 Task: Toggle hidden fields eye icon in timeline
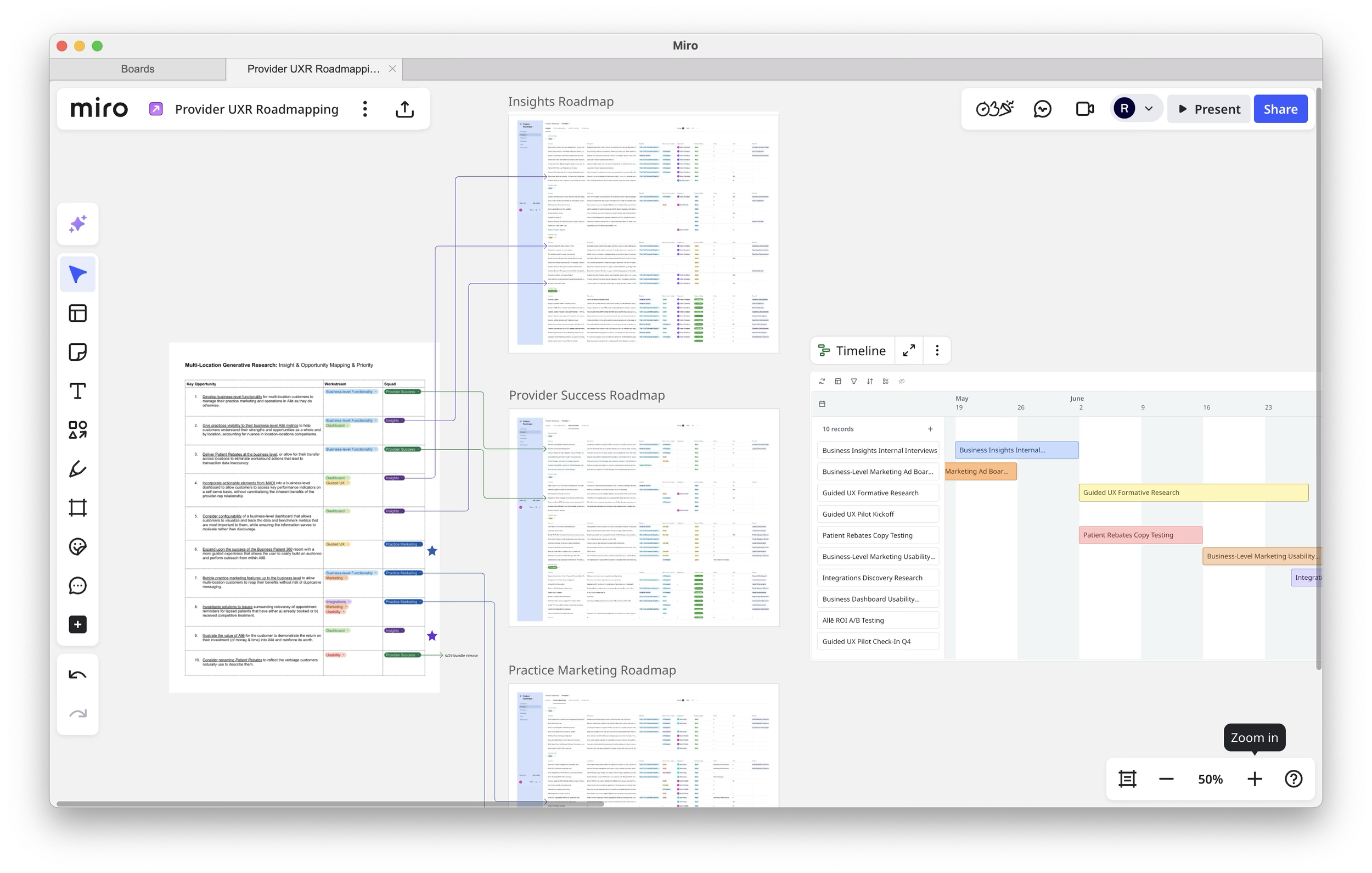click(901, 382)
